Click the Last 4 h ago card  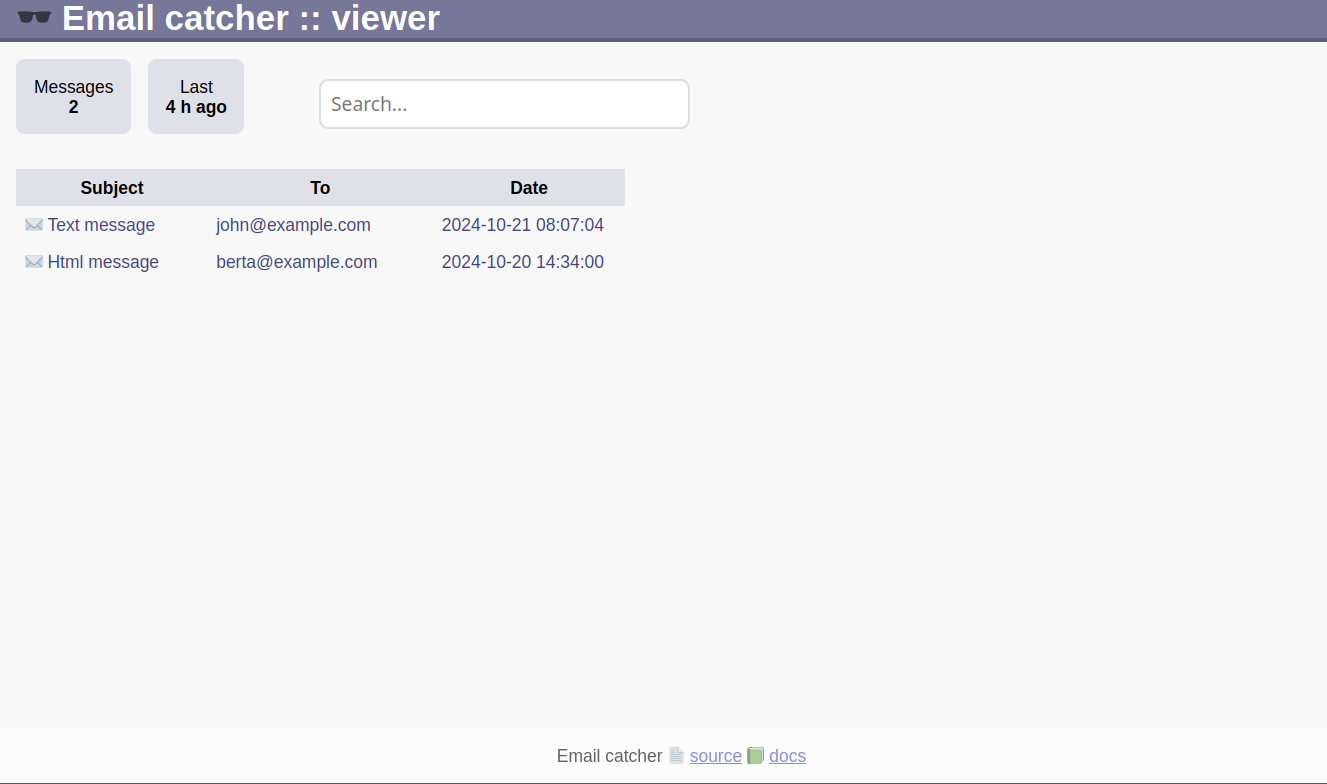click(196, 96)
